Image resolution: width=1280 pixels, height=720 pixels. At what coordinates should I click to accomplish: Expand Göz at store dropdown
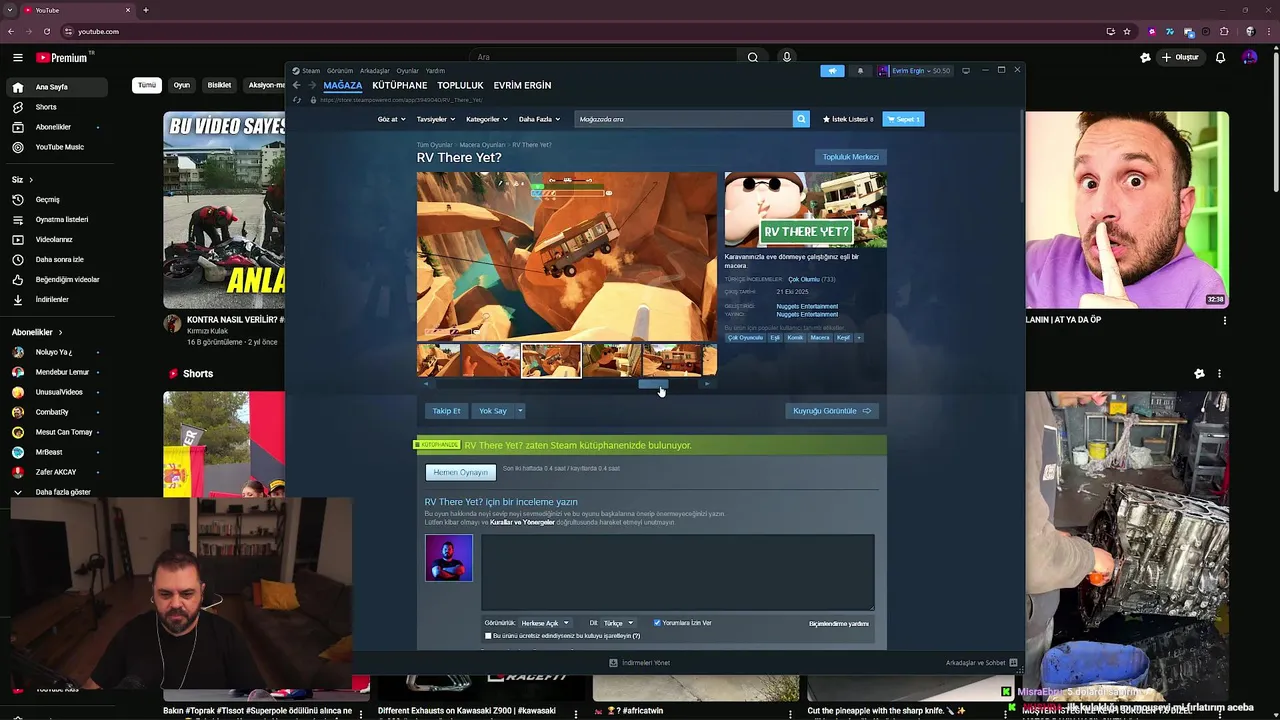click(391, 119)
